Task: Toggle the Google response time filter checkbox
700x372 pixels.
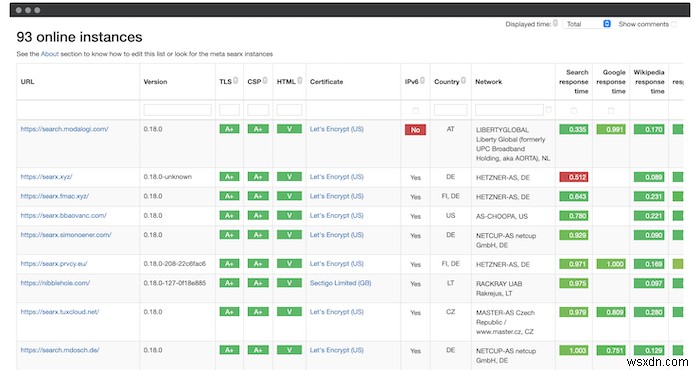Action: pyautogui.click(x=611, y=110)
